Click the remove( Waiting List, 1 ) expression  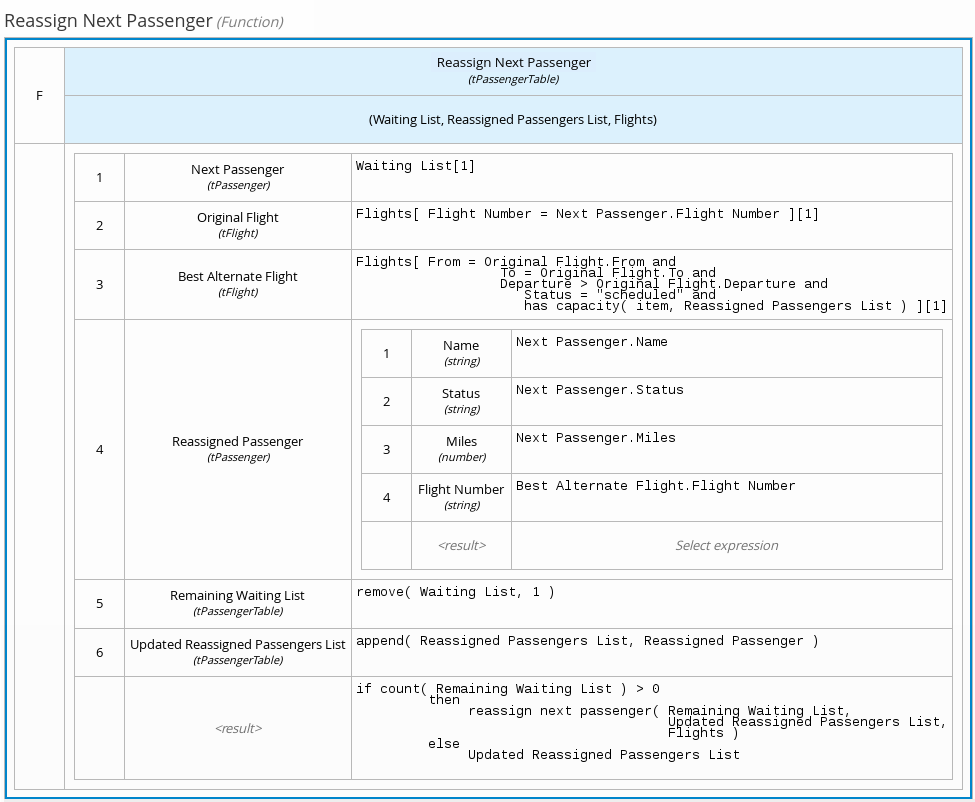pos(651,603)
